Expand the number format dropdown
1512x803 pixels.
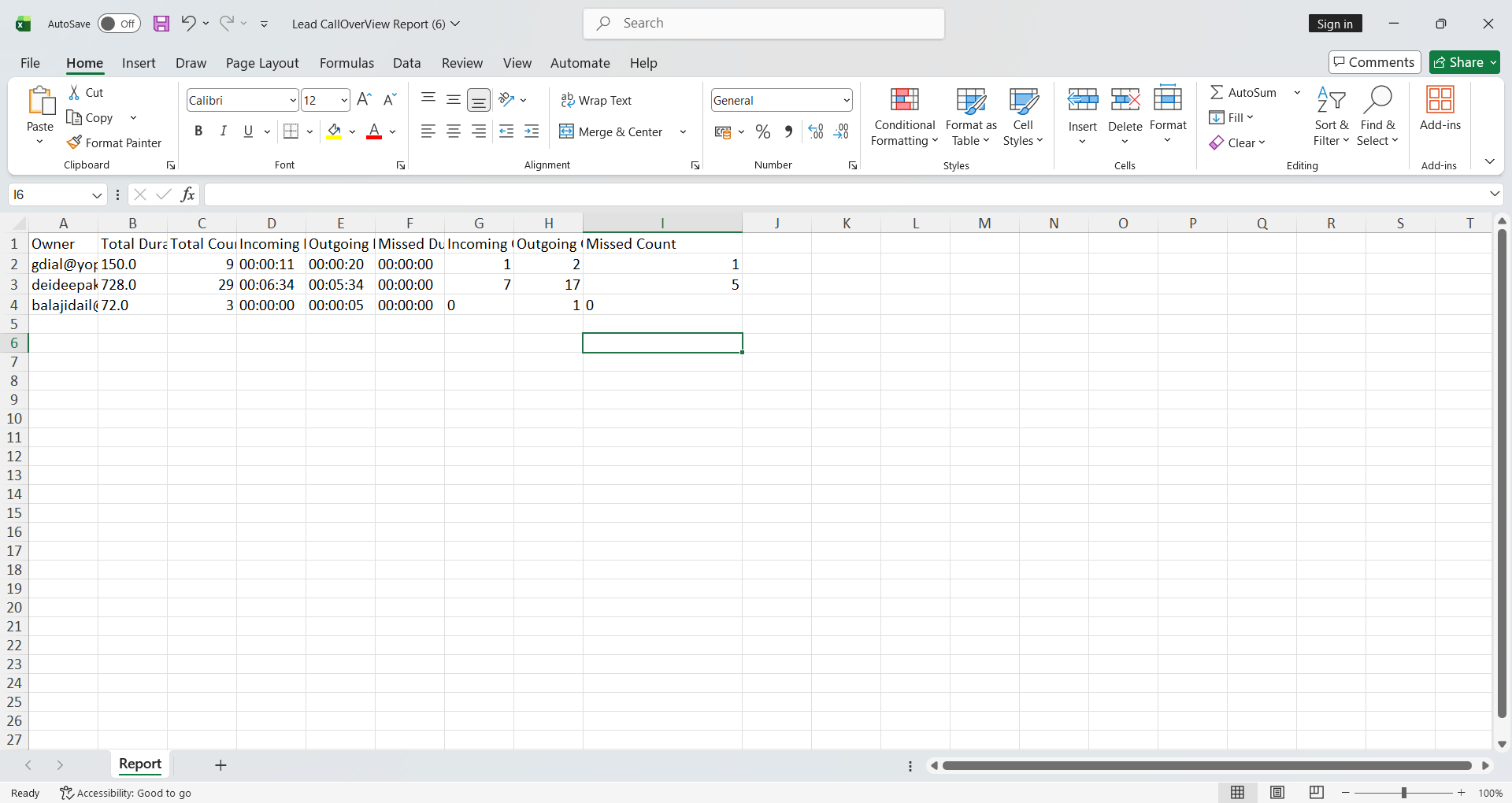click(847, 100)
